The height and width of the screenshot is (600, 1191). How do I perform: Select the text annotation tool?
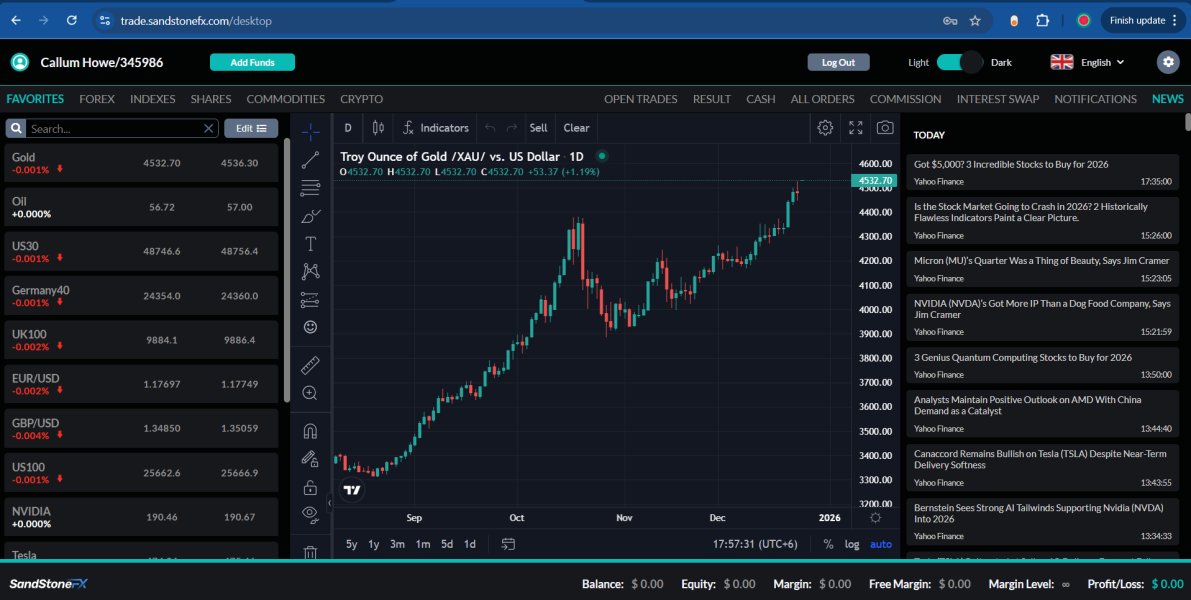point(310,243)
